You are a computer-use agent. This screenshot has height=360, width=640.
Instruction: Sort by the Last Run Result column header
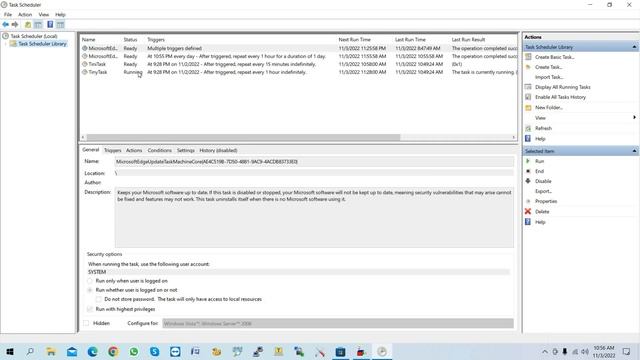point(468,40)
